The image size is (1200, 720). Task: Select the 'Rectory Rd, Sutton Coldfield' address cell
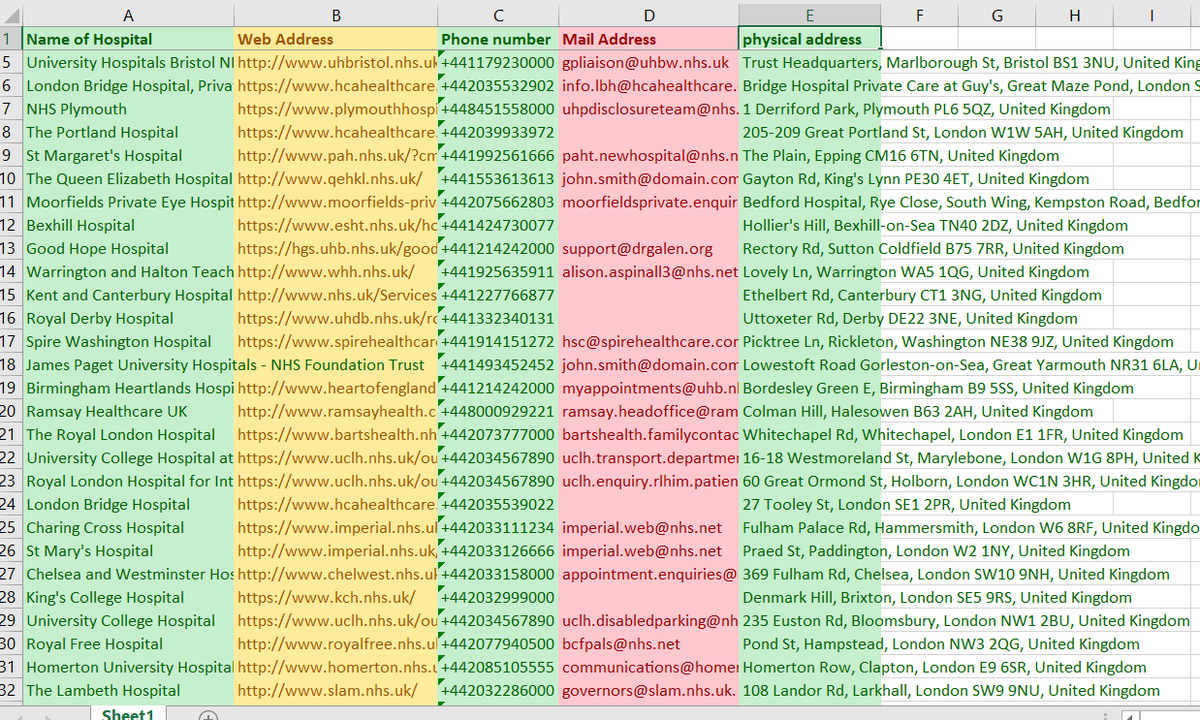810,248
